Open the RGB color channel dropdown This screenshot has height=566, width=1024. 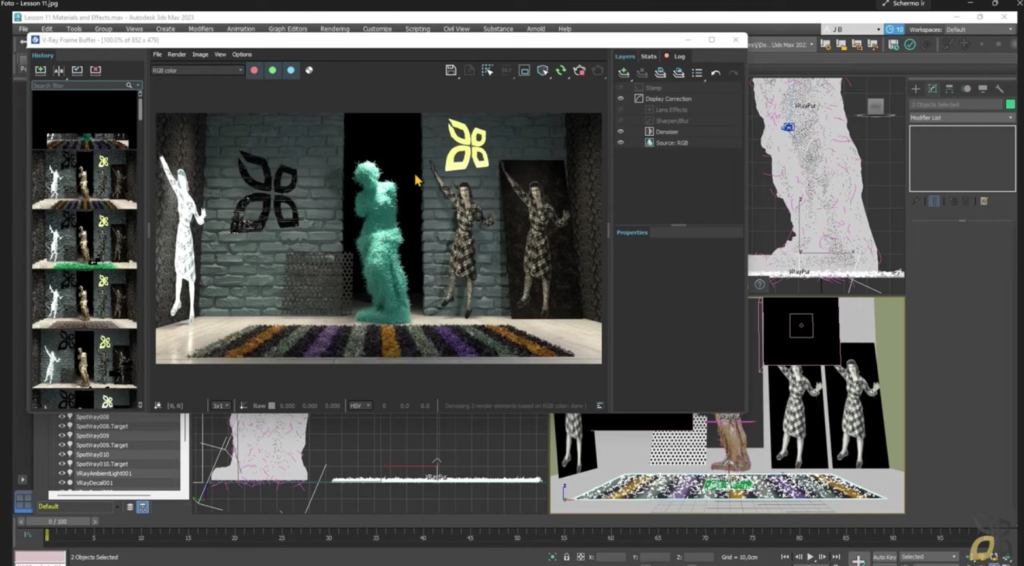pos(198,71)
